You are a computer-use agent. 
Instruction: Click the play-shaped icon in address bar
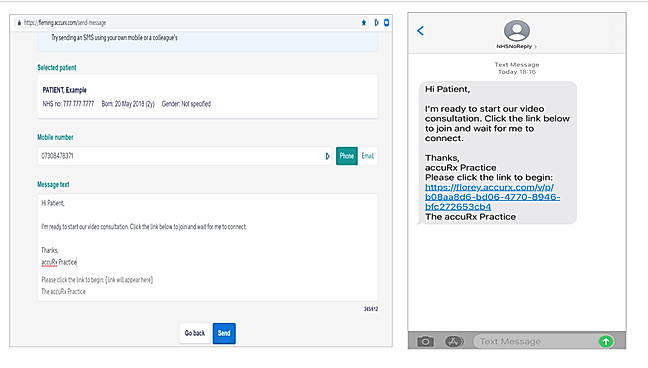376,23
